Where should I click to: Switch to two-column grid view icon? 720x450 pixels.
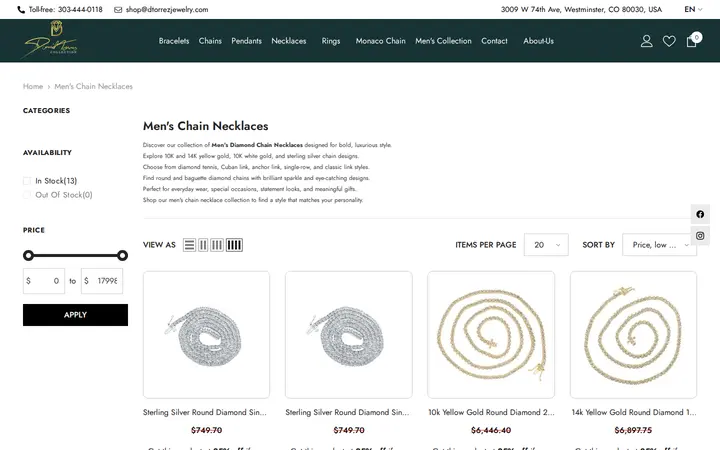(x=203, y=245)
